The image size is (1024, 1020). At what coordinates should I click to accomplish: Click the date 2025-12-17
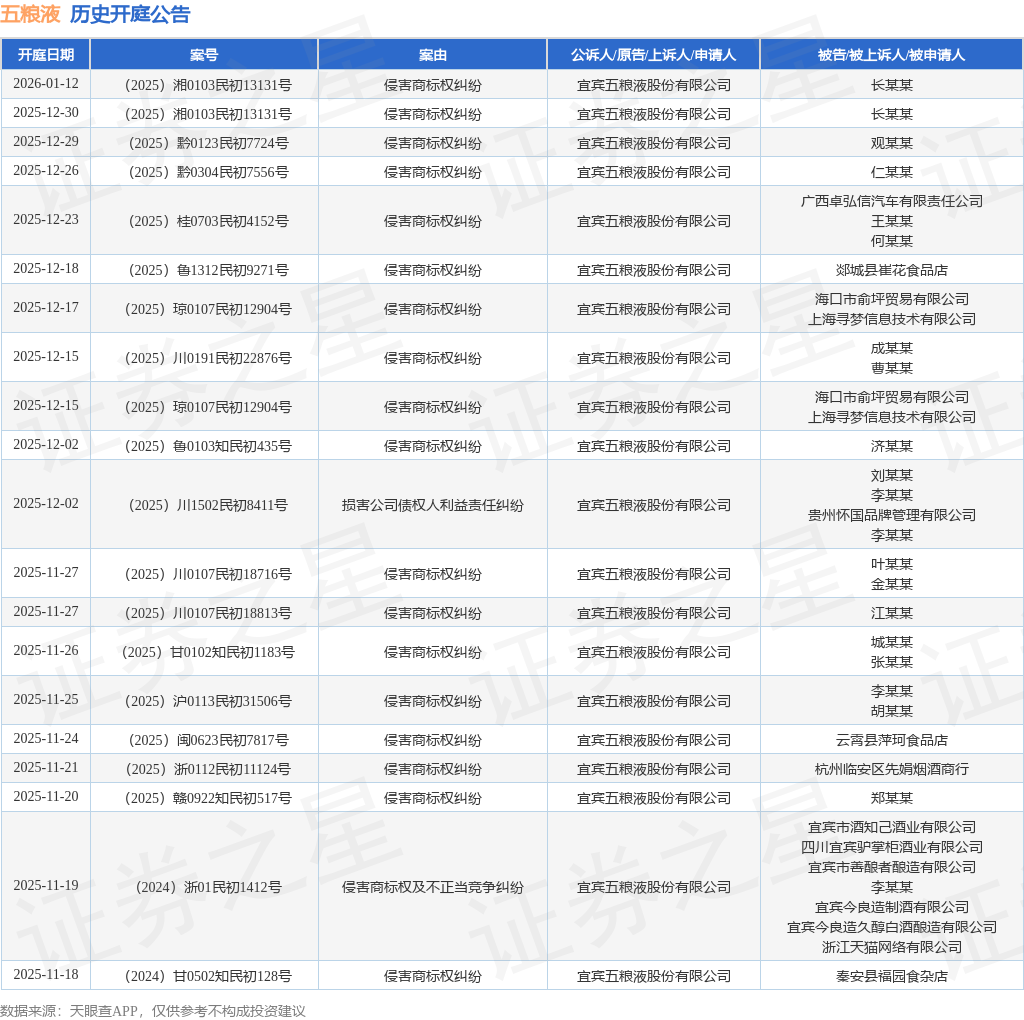click(46, 308)
